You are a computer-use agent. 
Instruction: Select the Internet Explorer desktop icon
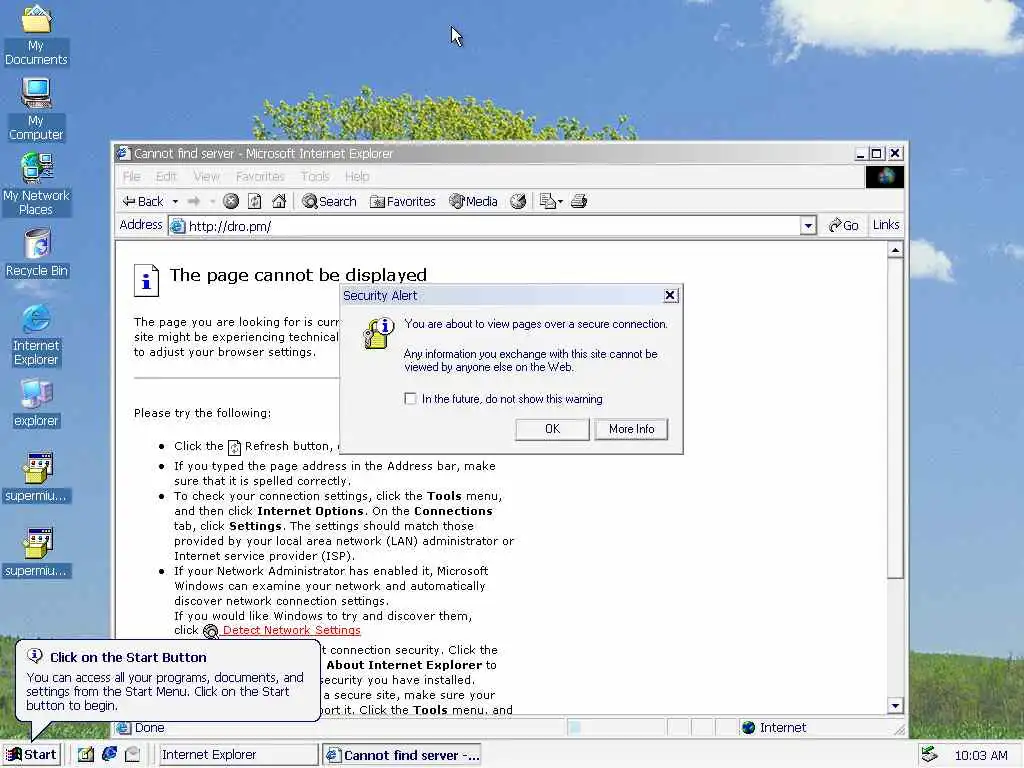pyautogui.click(x=36, y=335)
